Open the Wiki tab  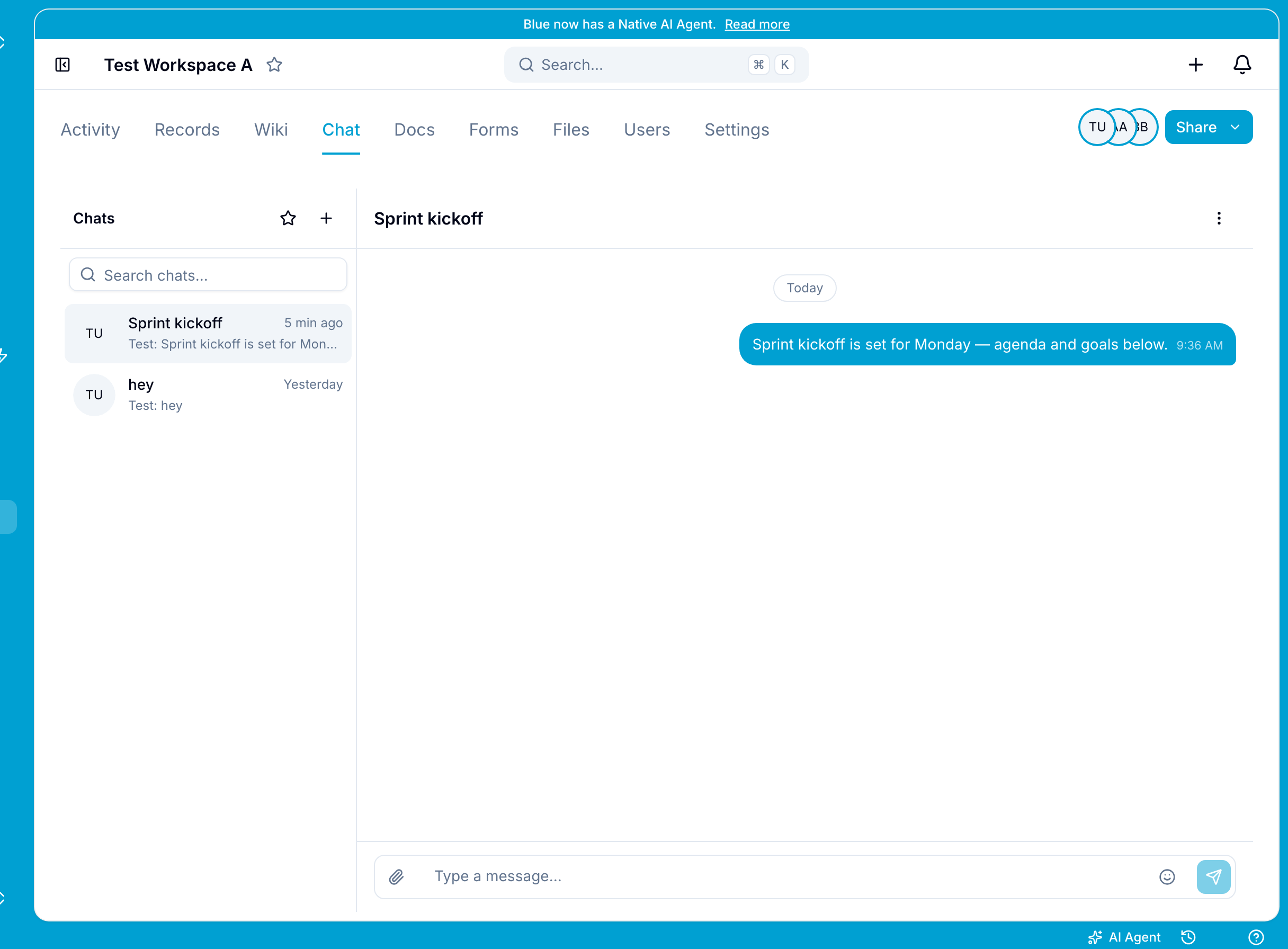tap(271, 130)
